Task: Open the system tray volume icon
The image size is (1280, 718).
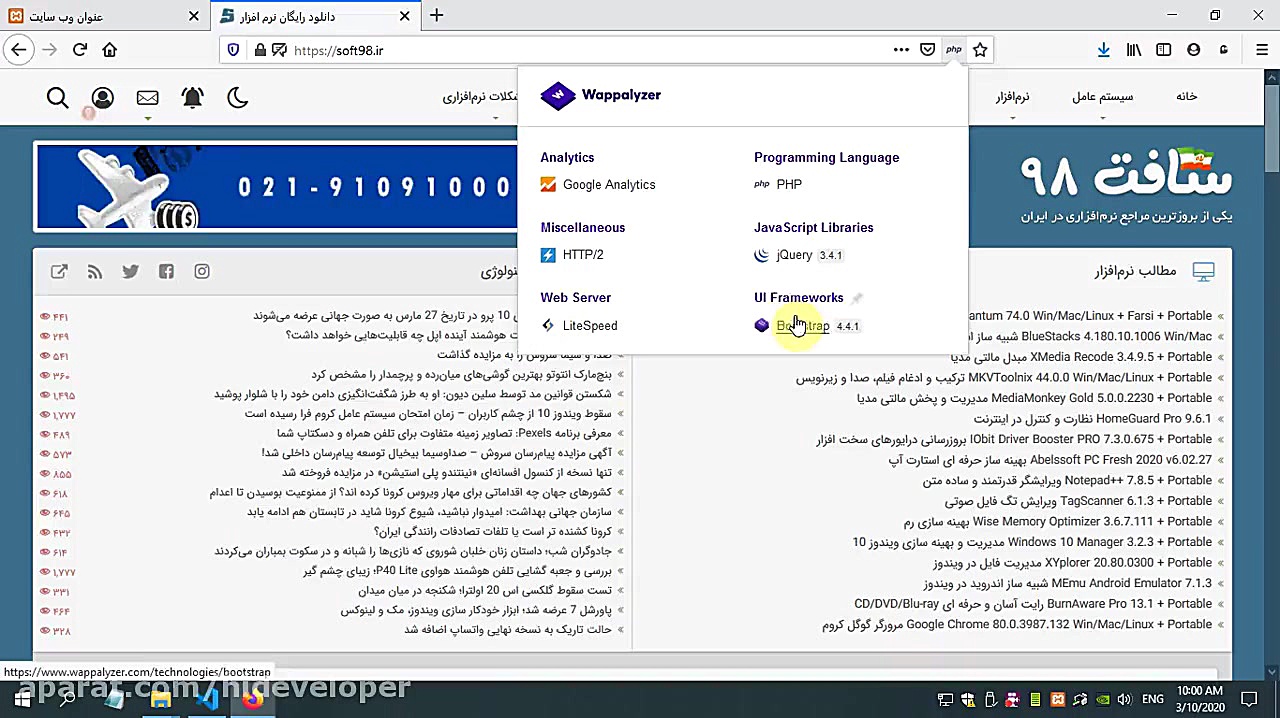Action: click(x=1124, y=699)
